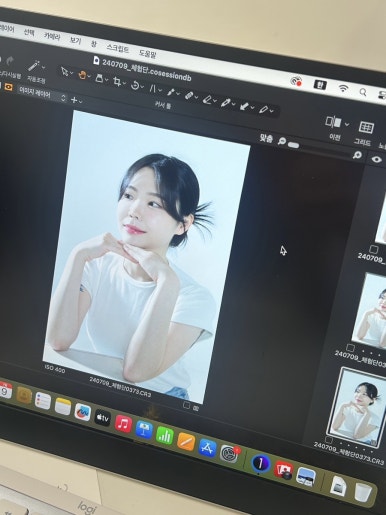Select the Apply Adjustments arrow tool
The width and height of the screenshot is (386, 515).
244,106
